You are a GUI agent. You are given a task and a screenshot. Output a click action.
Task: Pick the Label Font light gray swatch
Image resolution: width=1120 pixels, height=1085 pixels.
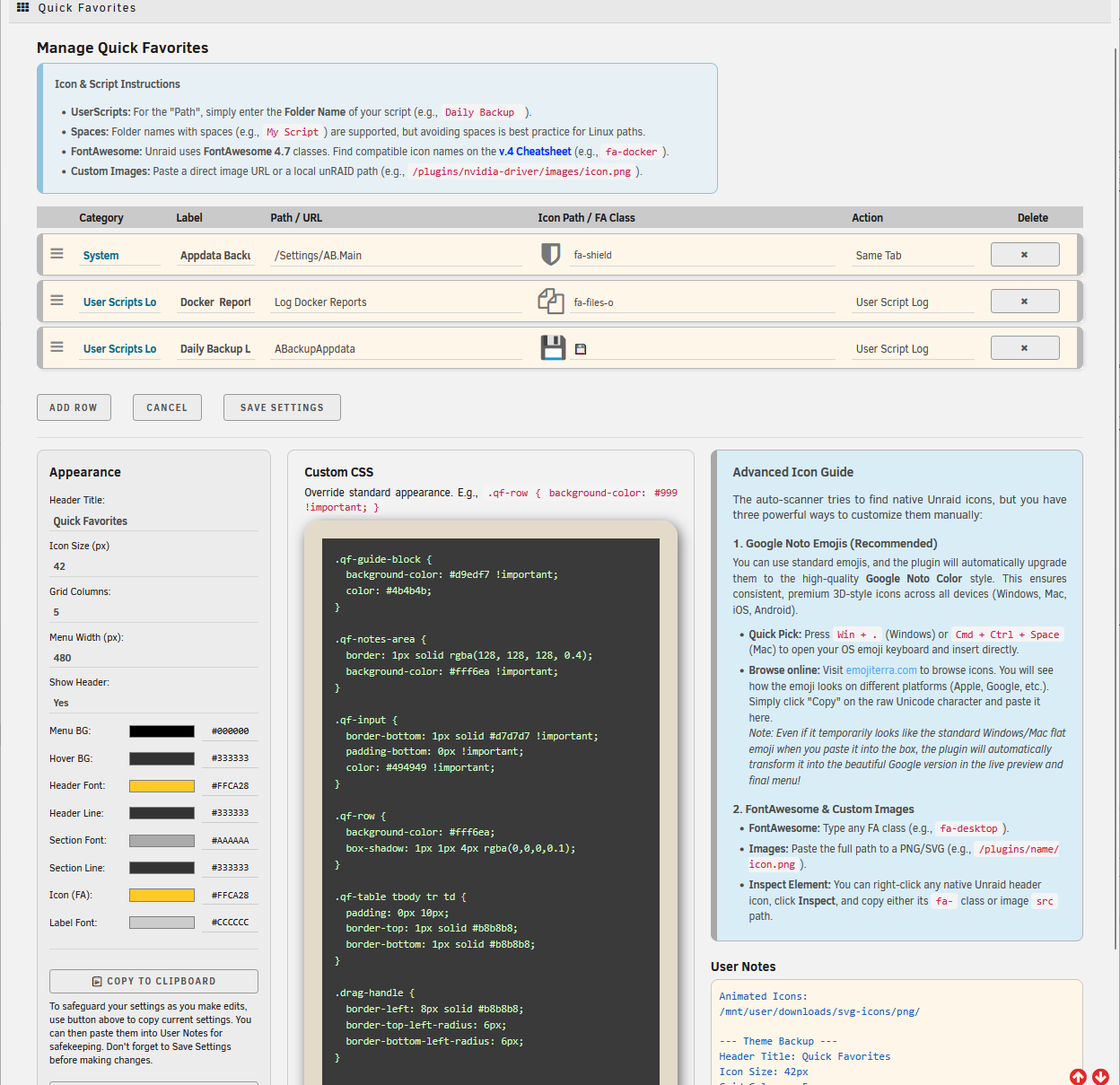point(162,923)
